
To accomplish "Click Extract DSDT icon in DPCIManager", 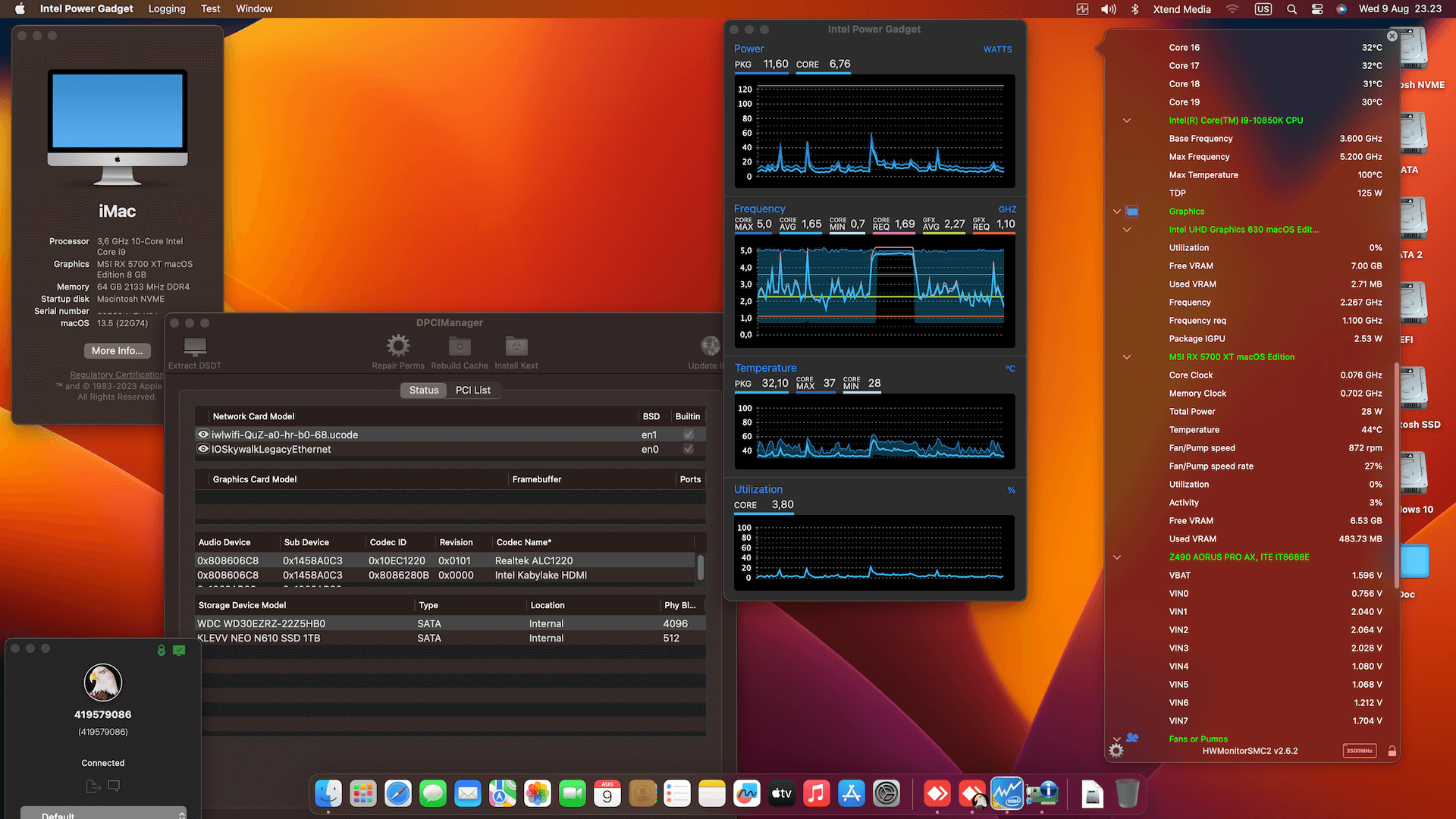I will [x=195, y=347].
